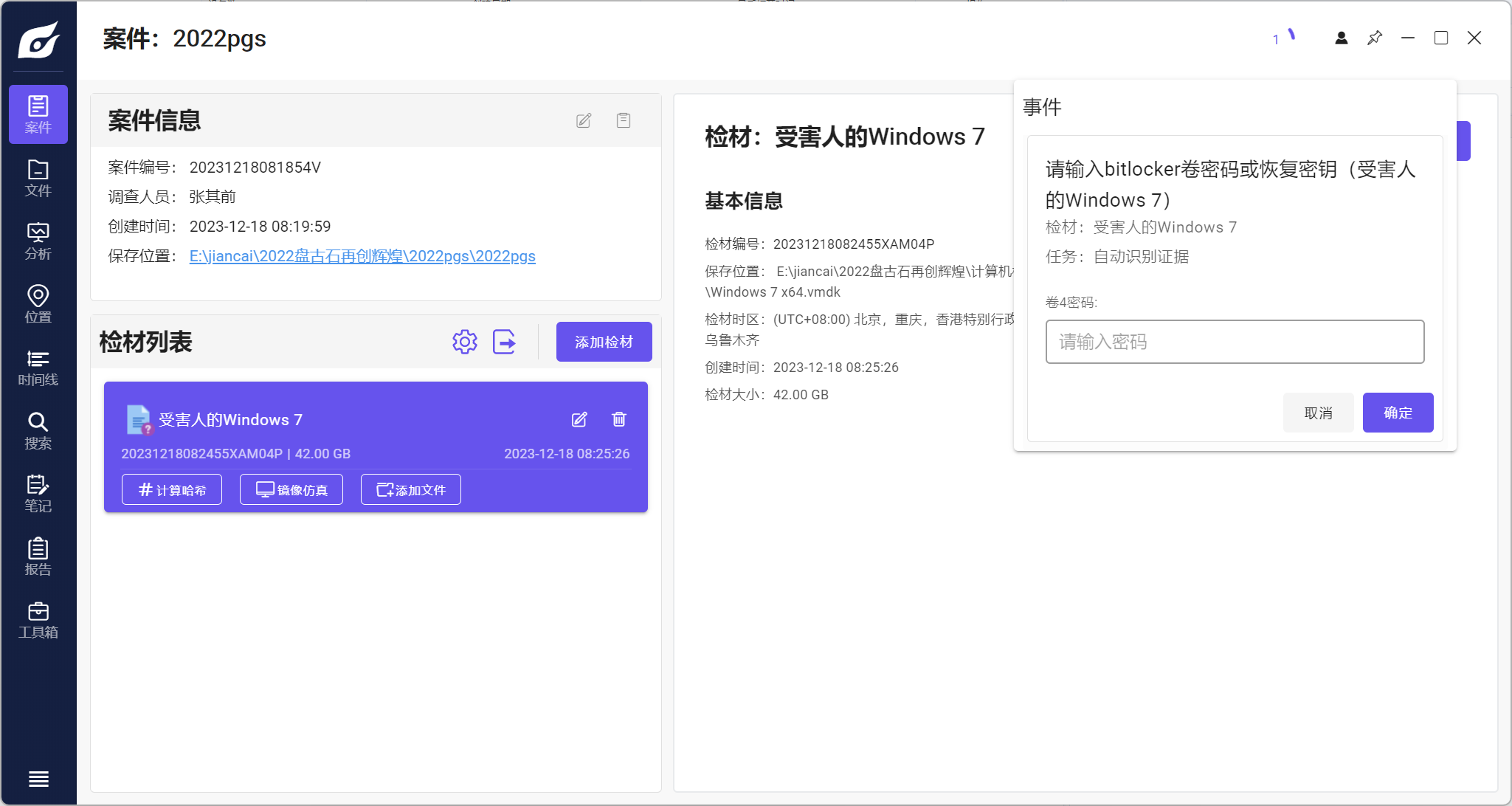Open the 时间线 section in sidebar

click(x=38, y=368)
